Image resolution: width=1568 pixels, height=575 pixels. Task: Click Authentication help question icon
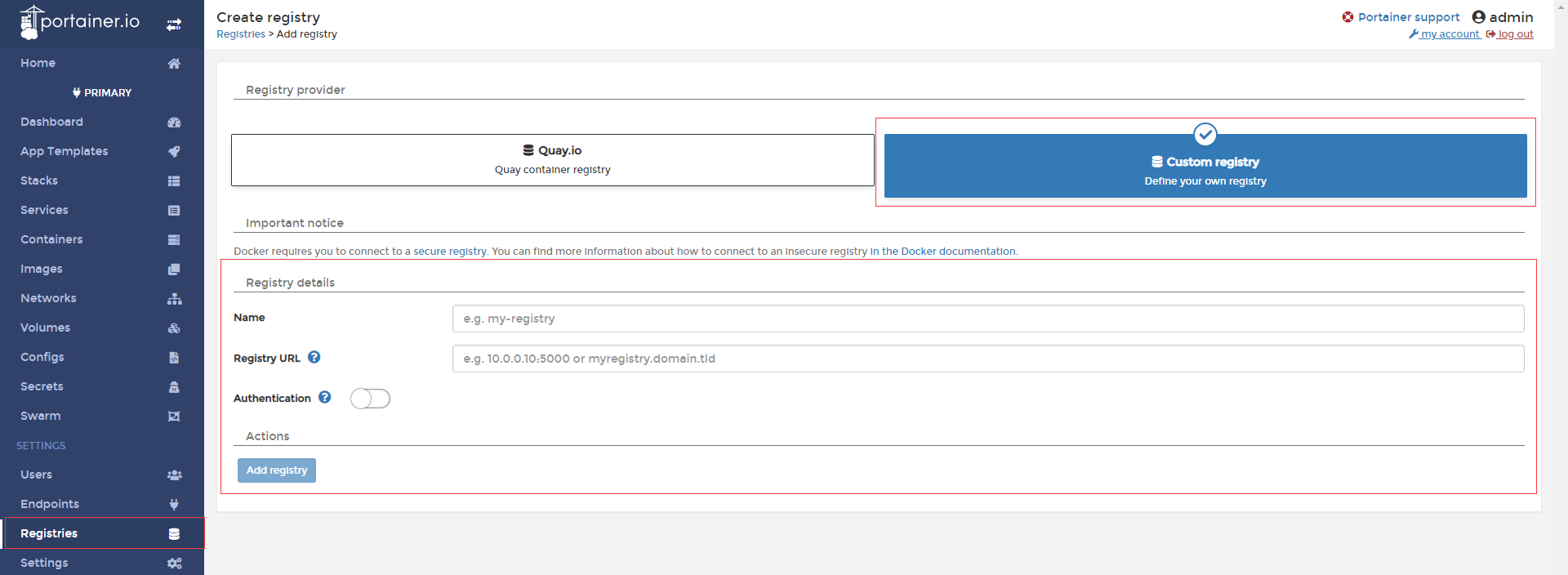pos(325,397)
